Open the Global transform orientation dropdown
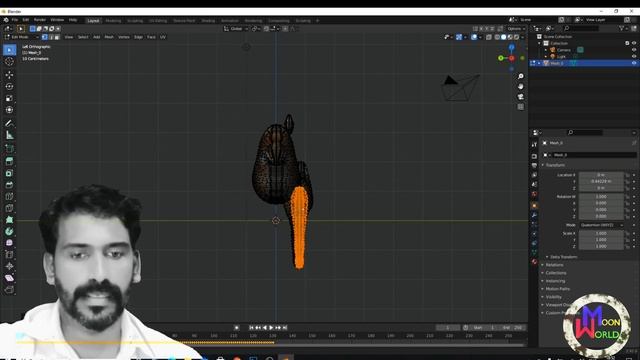The height and width of the screenshot is (360, 640). click(236, 29)
